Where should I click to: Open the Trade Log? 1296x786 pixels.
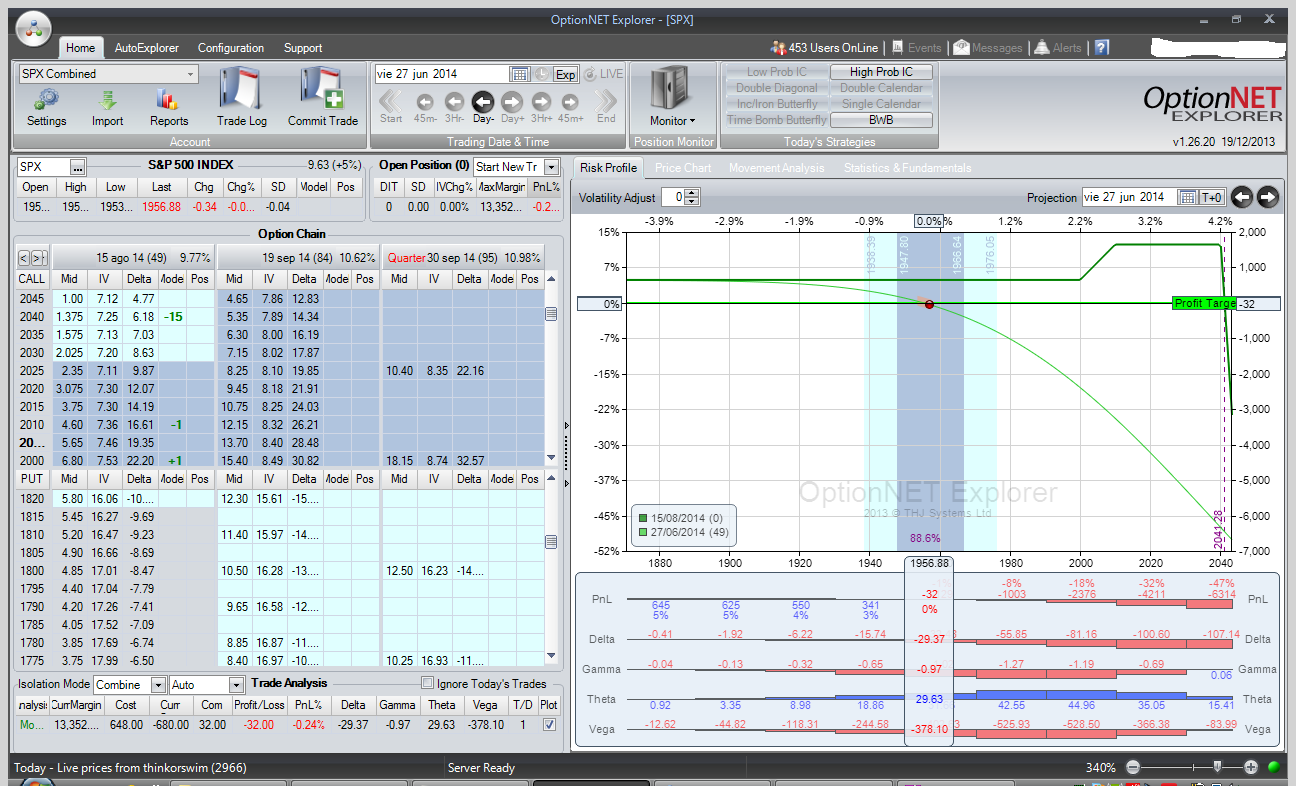pos(242,93)
